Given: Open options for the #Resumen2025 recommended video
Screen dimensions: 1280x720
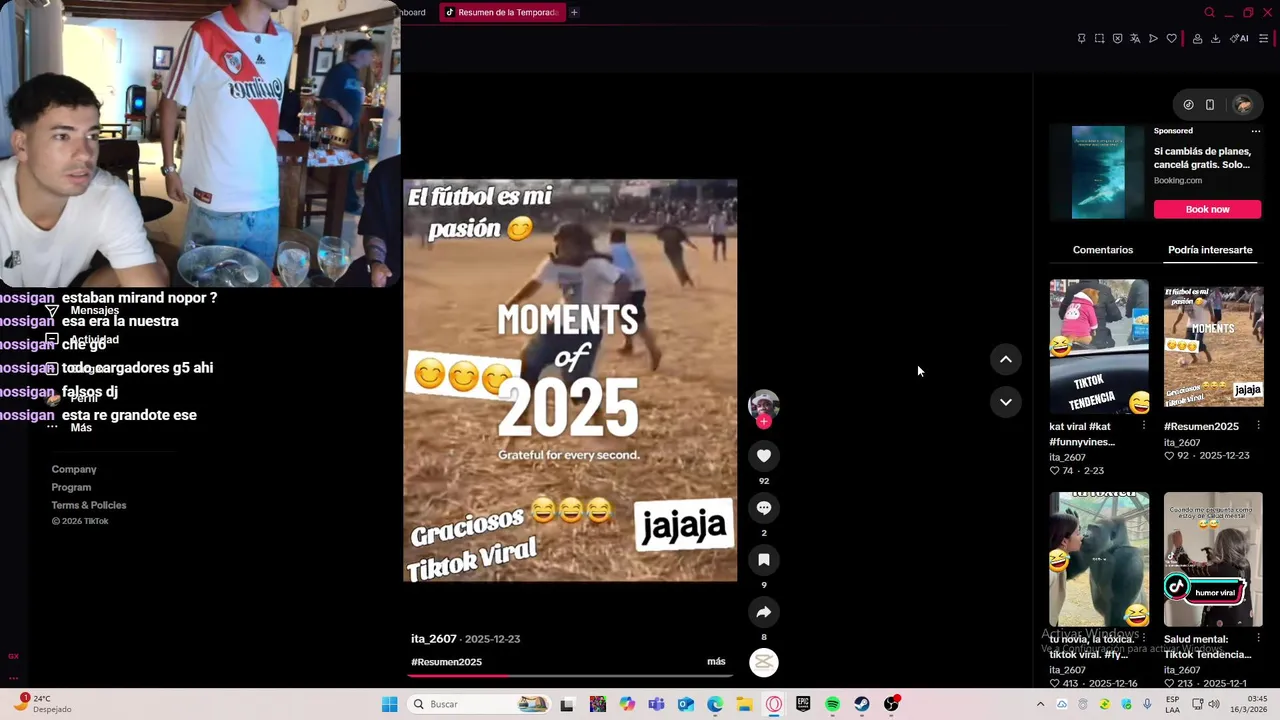Looking at the screenshot, I should pos(1258,426).
